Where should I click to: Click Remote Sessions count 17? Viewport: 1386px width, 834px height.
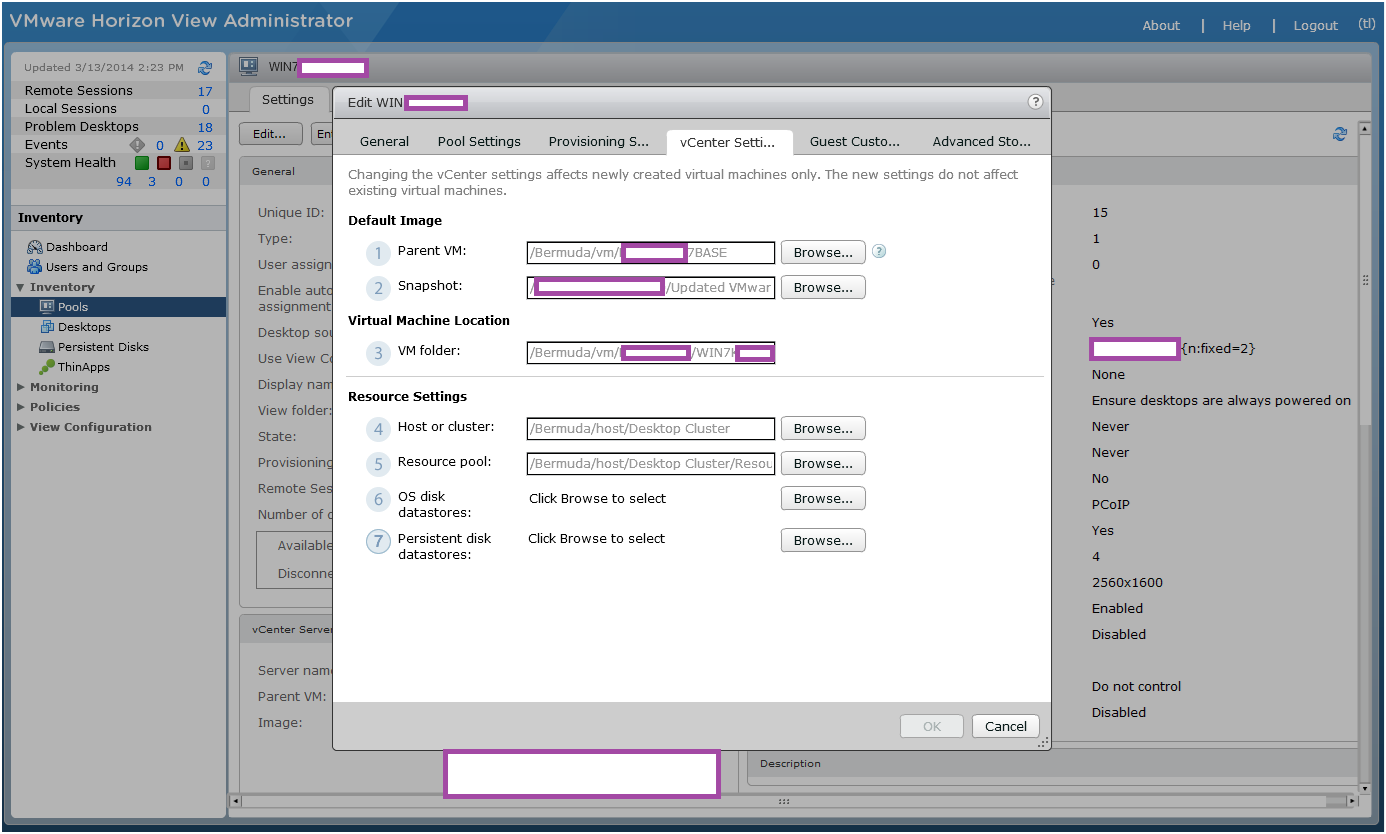(205, 91)
